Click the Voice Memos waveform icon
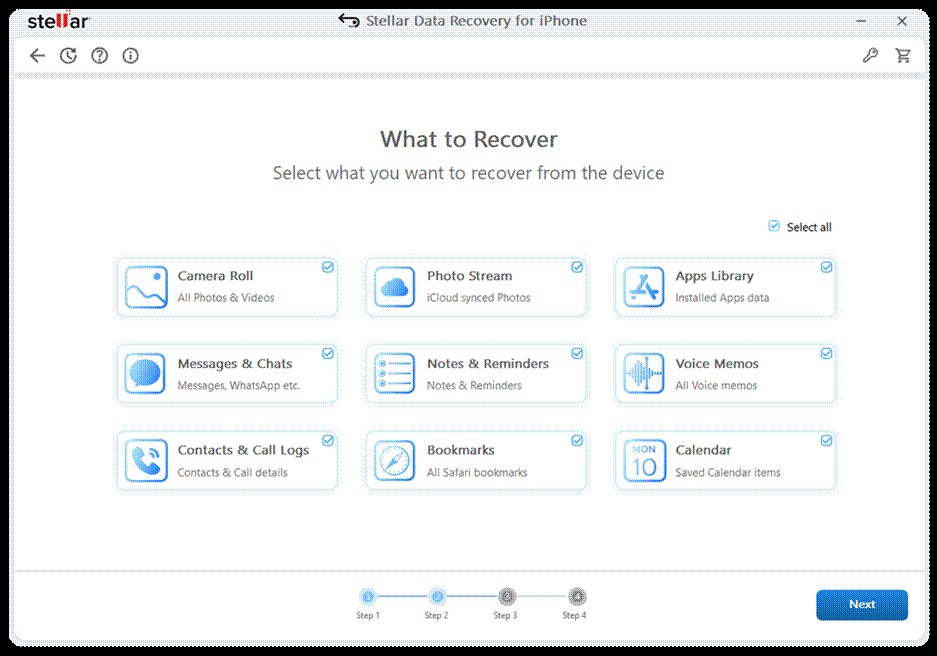 pos(644,374)
